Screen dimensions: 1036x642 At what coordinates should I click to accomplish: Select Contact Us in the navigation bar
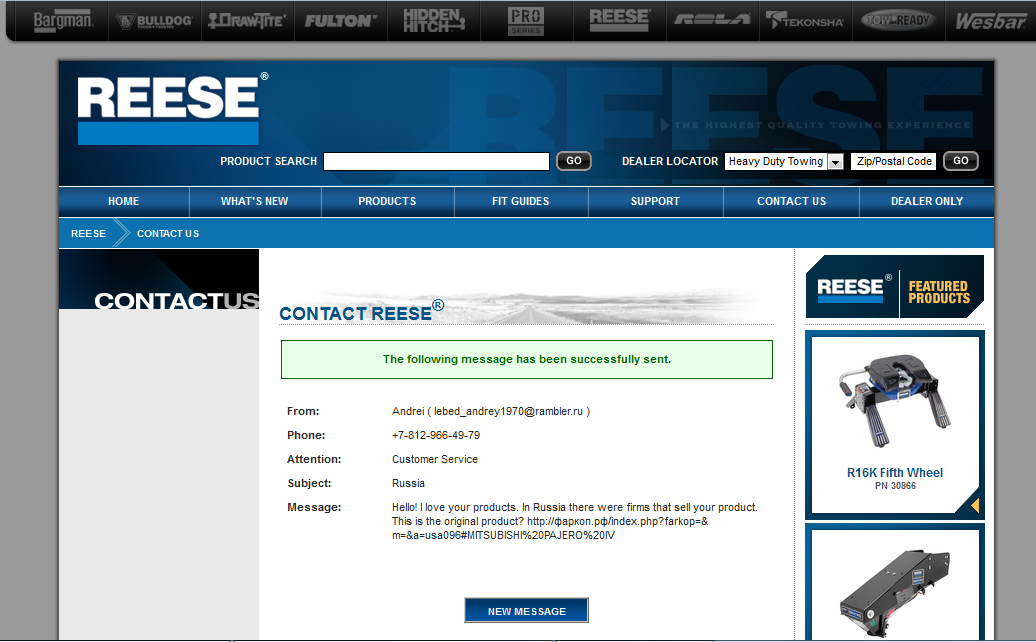click(792, 201)
